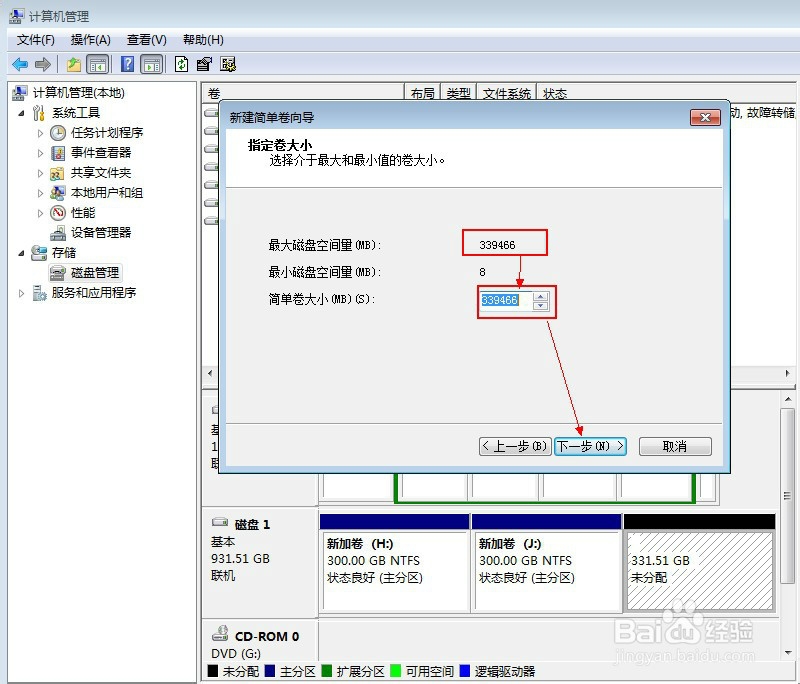The width and height of the screenshot is (800, 684).
Task: Expand the Event Viewer (事件查看器) node
Action: click(x=40, y=153)
